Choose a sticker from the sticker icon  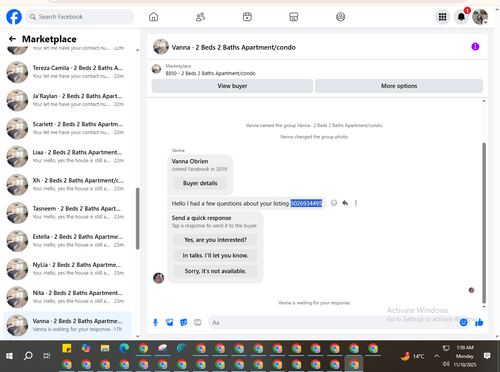tap(184, 322)
